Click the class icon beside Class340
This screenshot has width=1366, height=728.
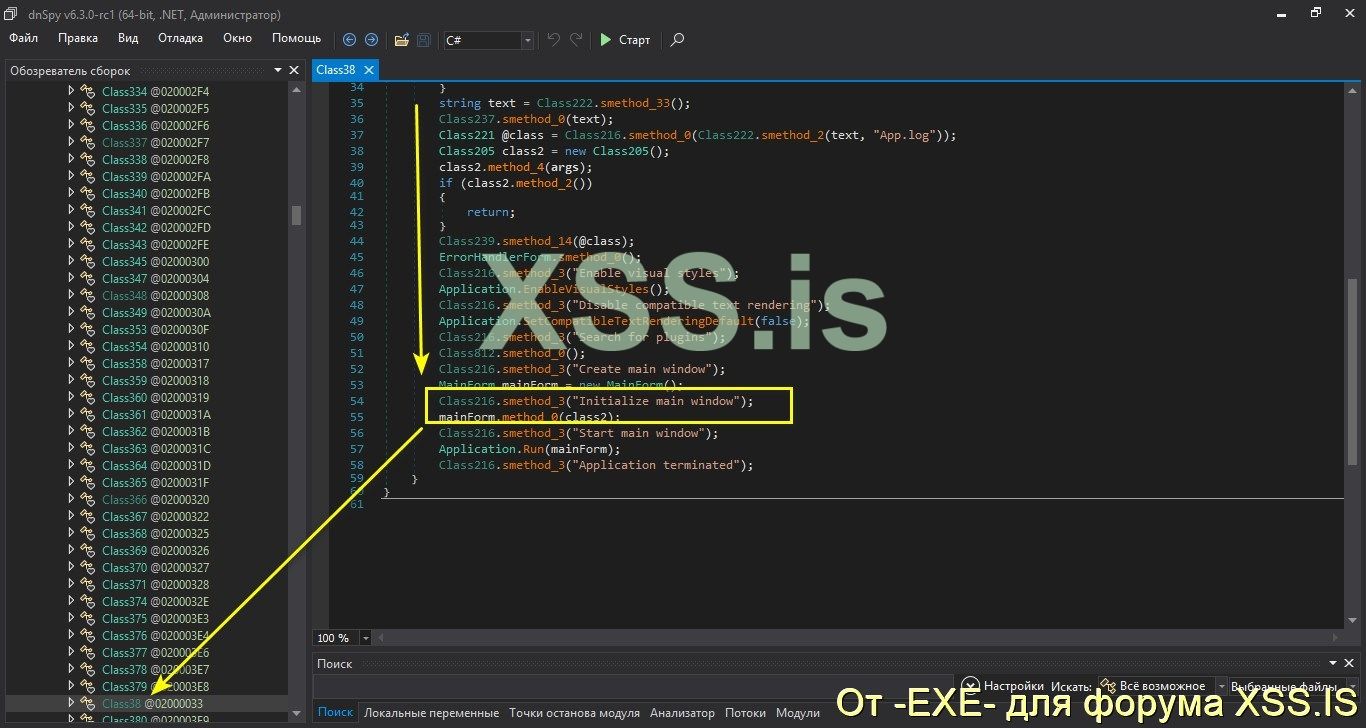coord(88,193)
